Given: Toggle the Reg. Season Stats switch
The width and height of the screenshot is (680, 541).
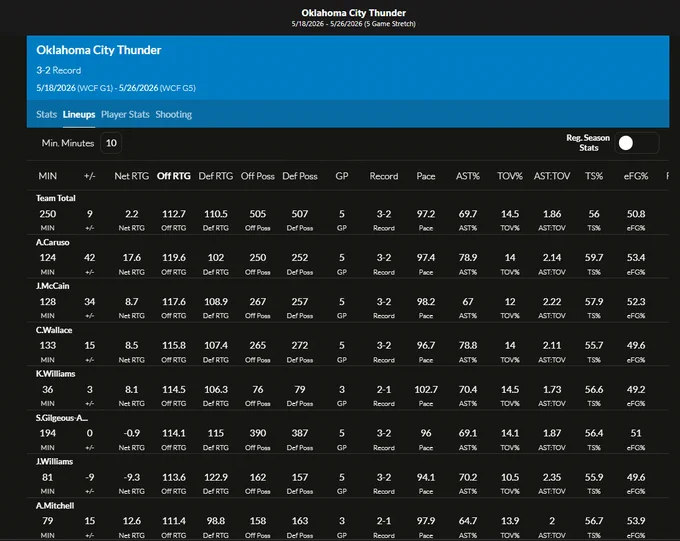Looking at the screenshot, I should (x=636, y=143).
